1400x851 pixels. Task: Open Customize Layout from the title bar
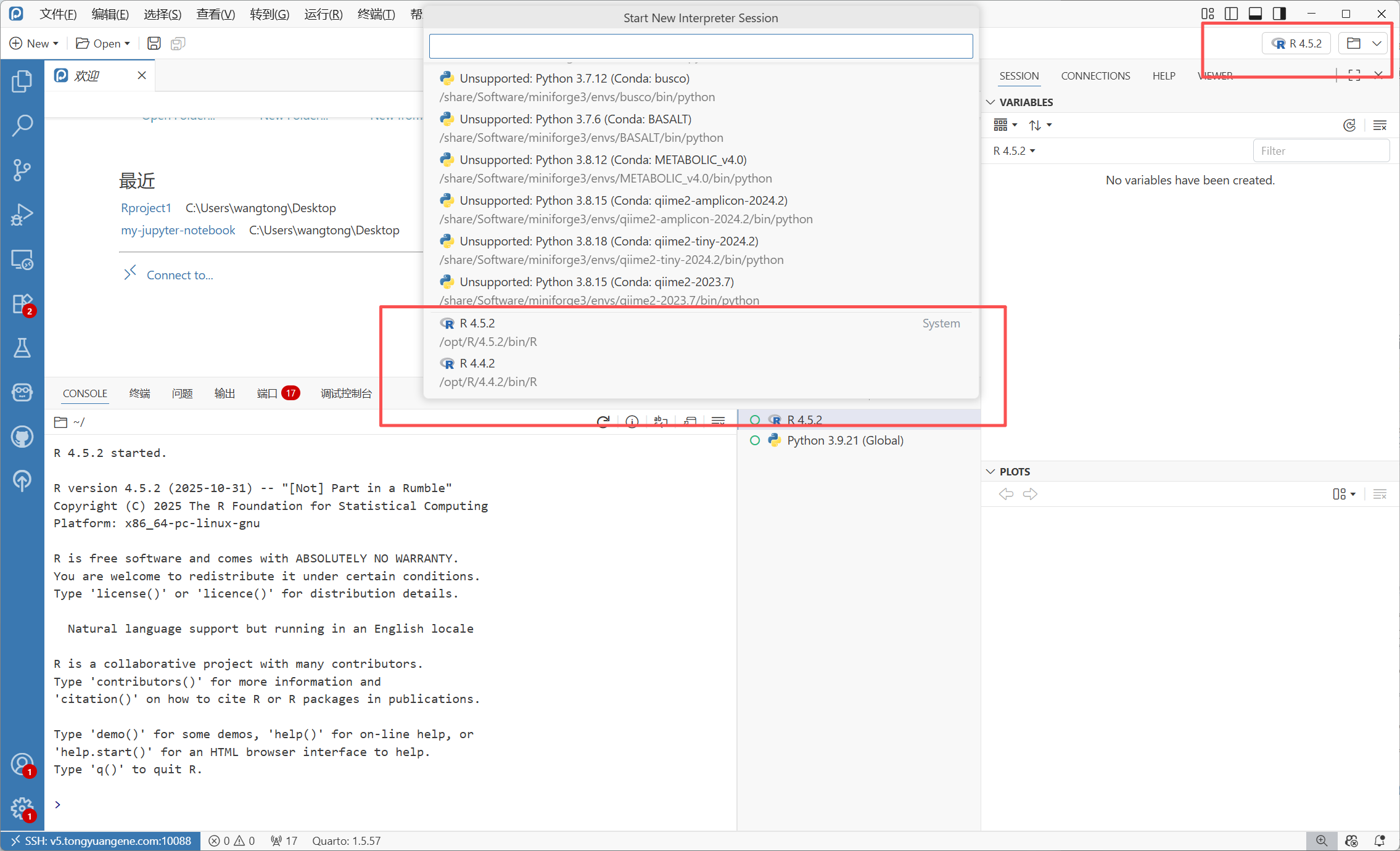click(x=1208, y=14)
